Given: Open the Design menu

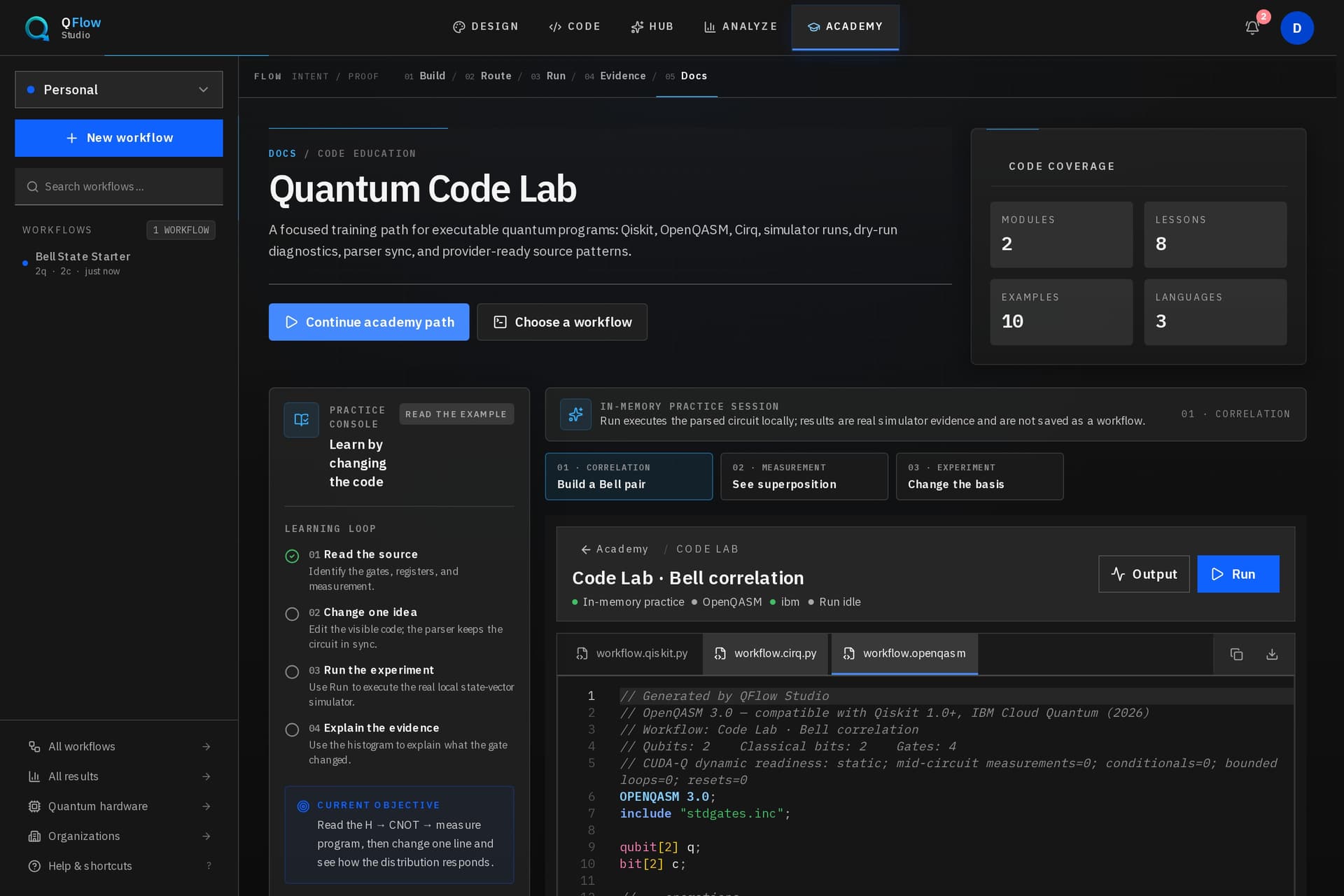Looking at the screenshot, I should [485, 27].
